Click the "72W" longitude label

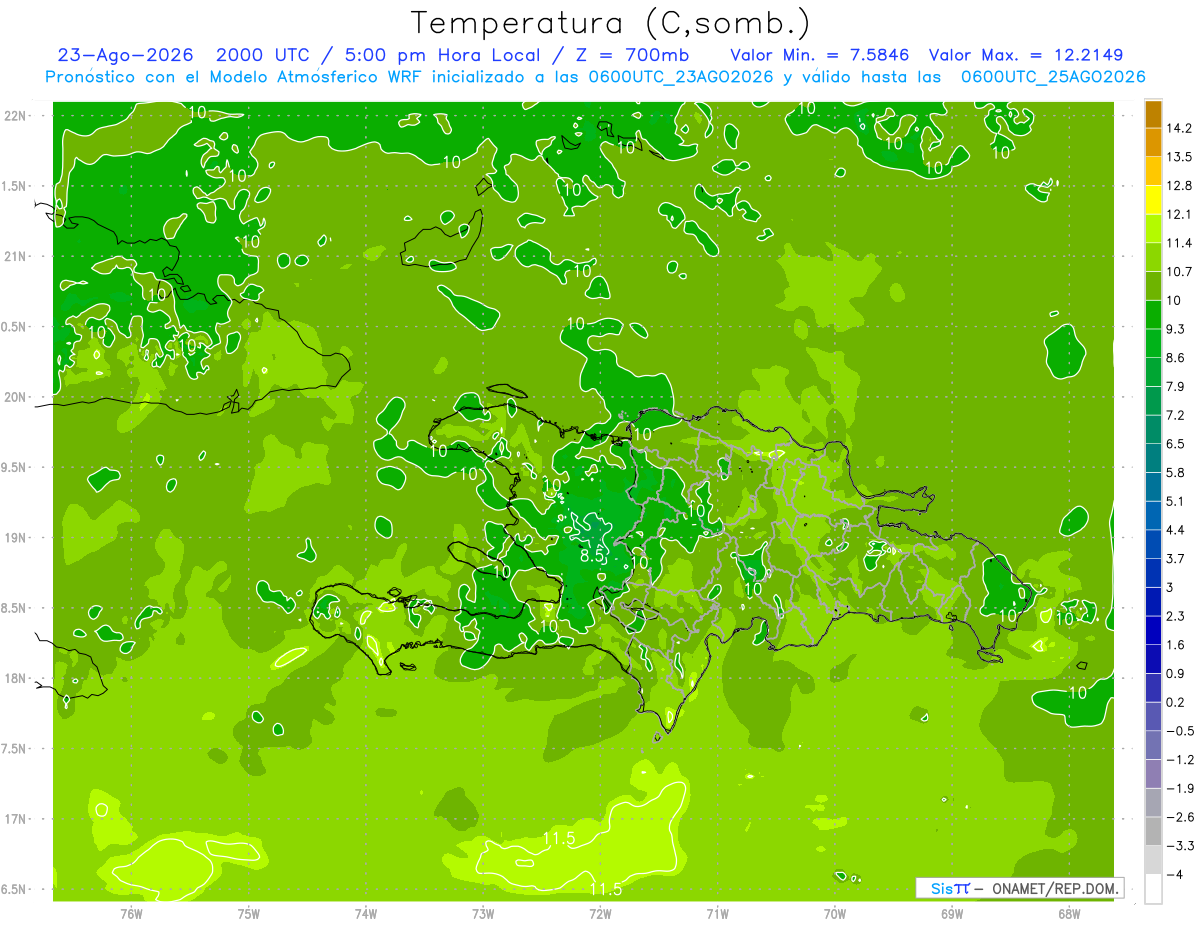point(600,914)
